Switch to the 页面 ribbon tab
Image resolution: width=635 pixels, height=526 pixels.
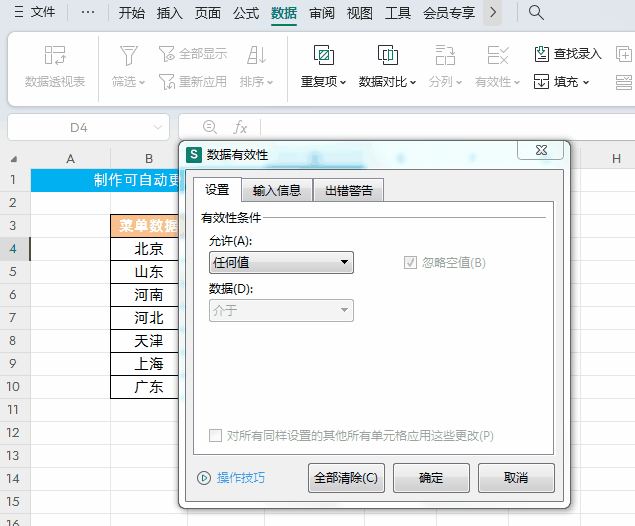point(208,13)
